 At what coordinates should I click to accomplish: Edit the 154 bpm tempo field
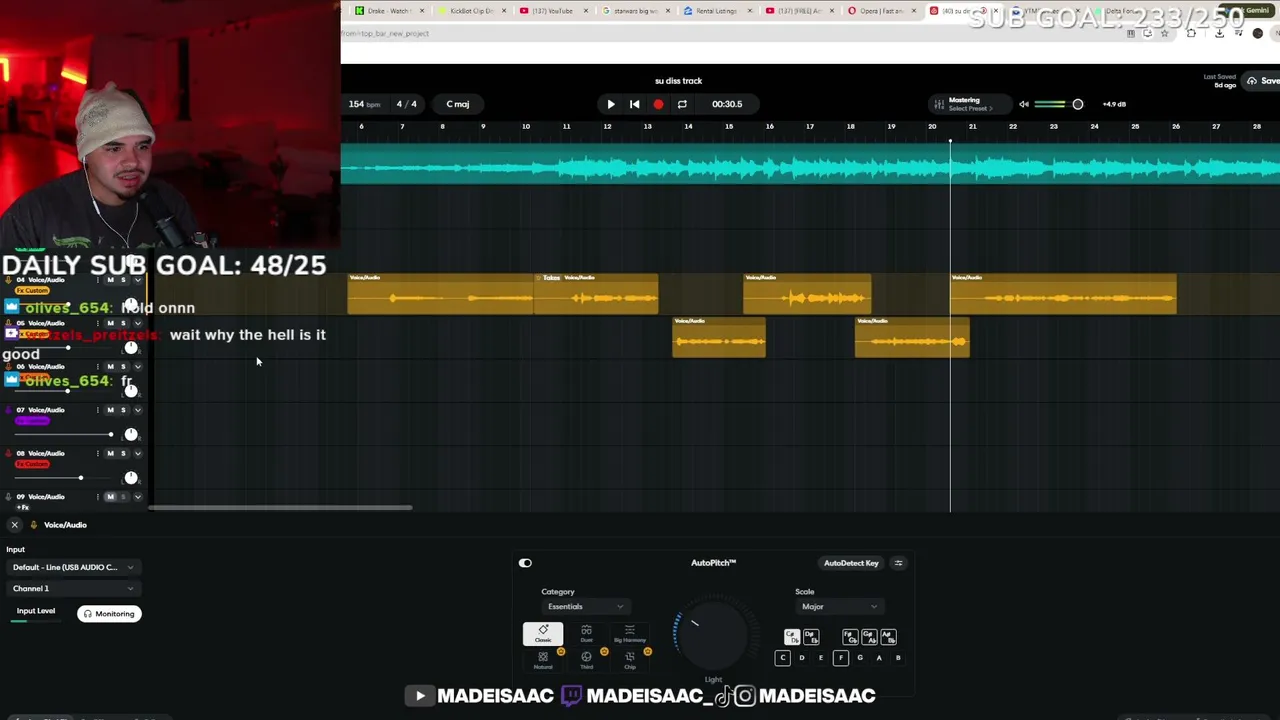[x=364, y=104]
